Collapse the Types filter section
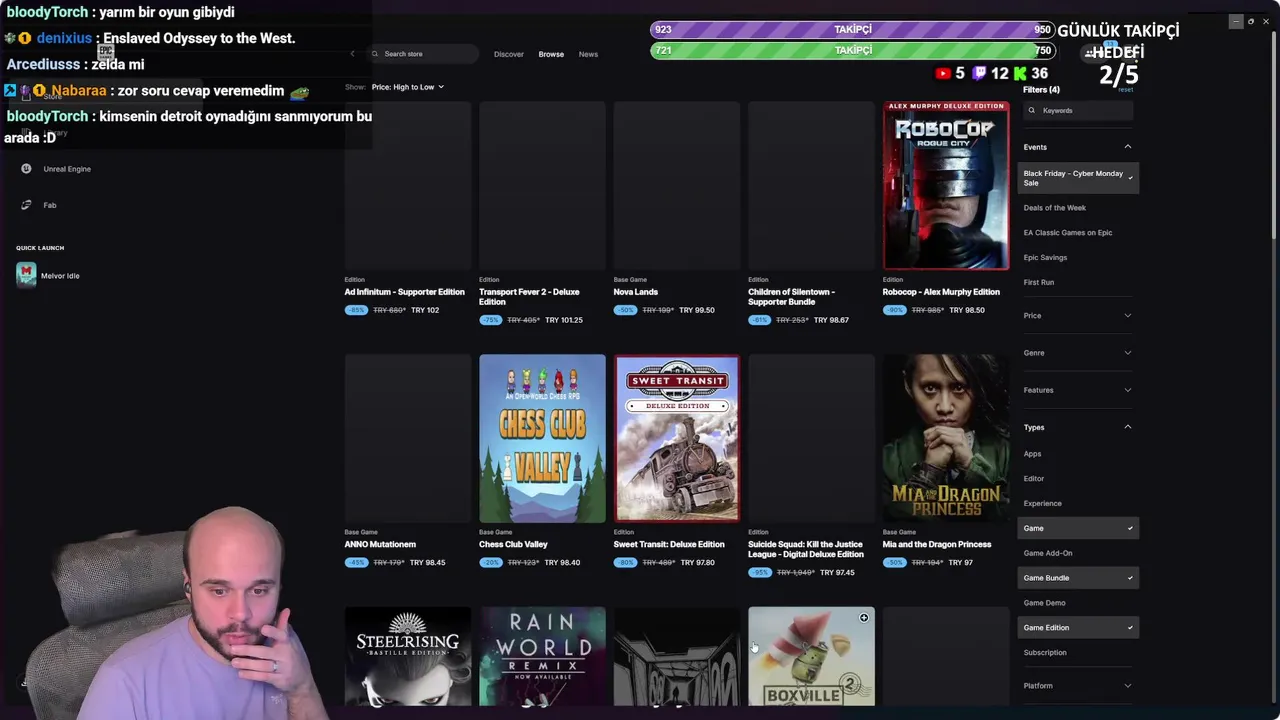This screenshot has height=720, width=1280. tap(1078, 427)
